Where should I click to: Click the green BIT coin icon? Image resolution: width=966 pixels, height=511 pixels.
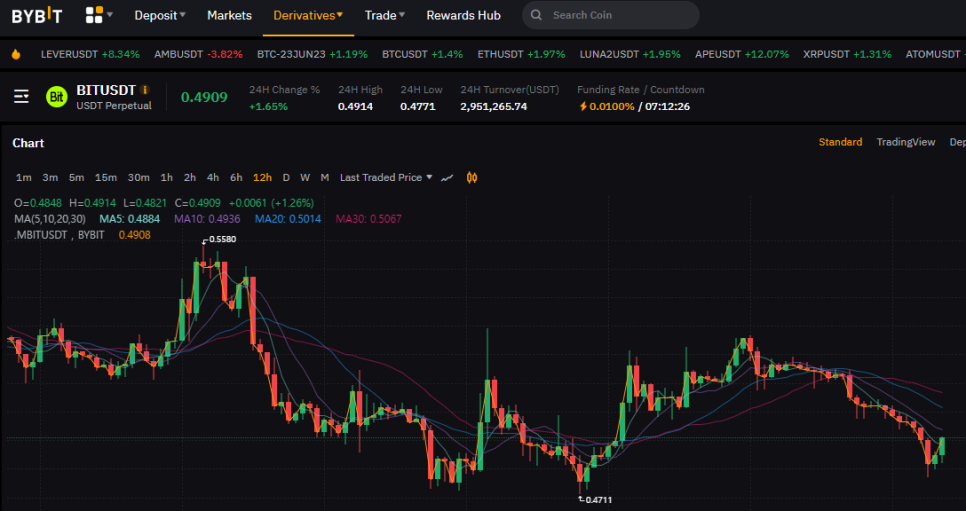pos(57,97)
